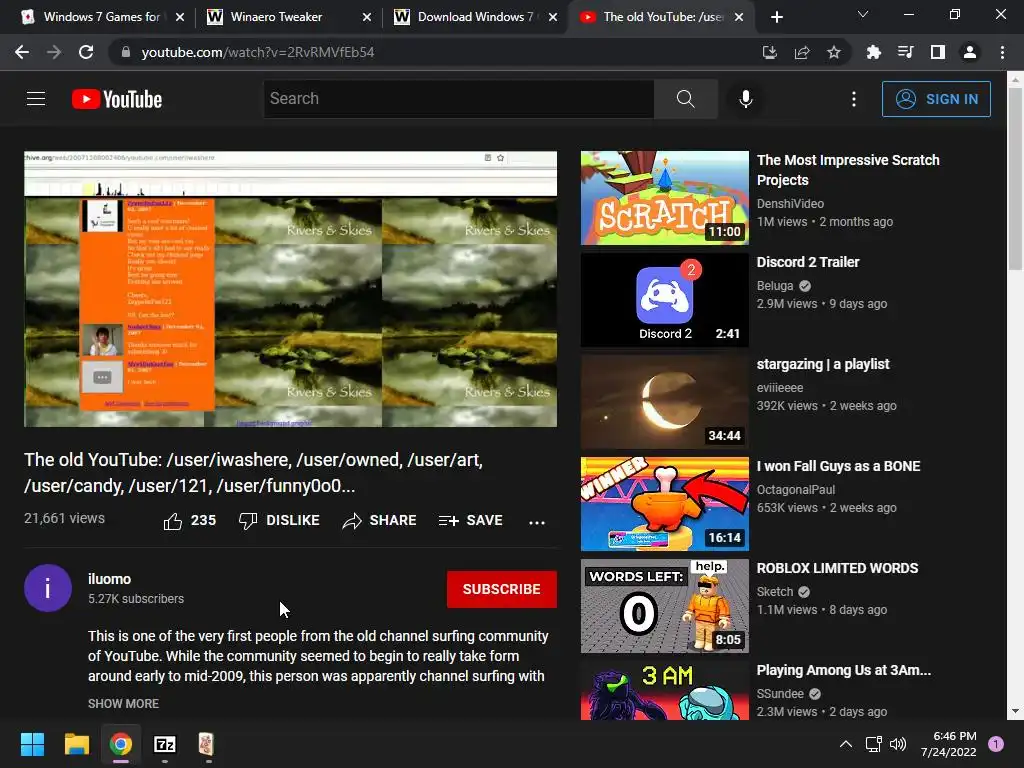Viewport: 1024px width, 768px height.
Task: Close the Winaero Tweaker tab
Action: pyautogui.click(x=367, y=17)
